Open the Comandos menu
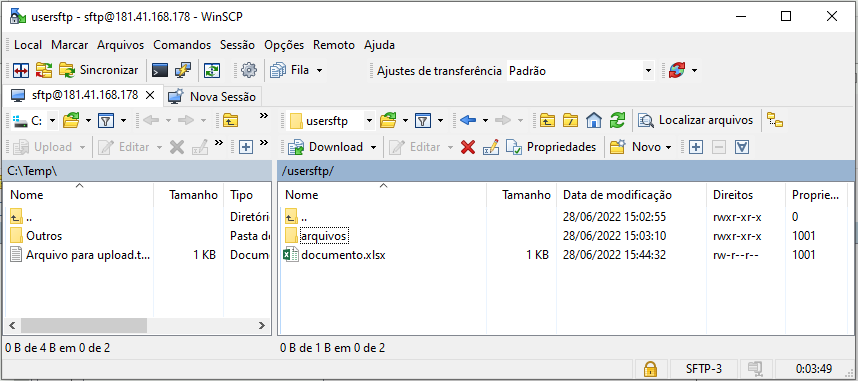Image resolution: width=858 pixels, height=381 pixels. coord(182,45)
